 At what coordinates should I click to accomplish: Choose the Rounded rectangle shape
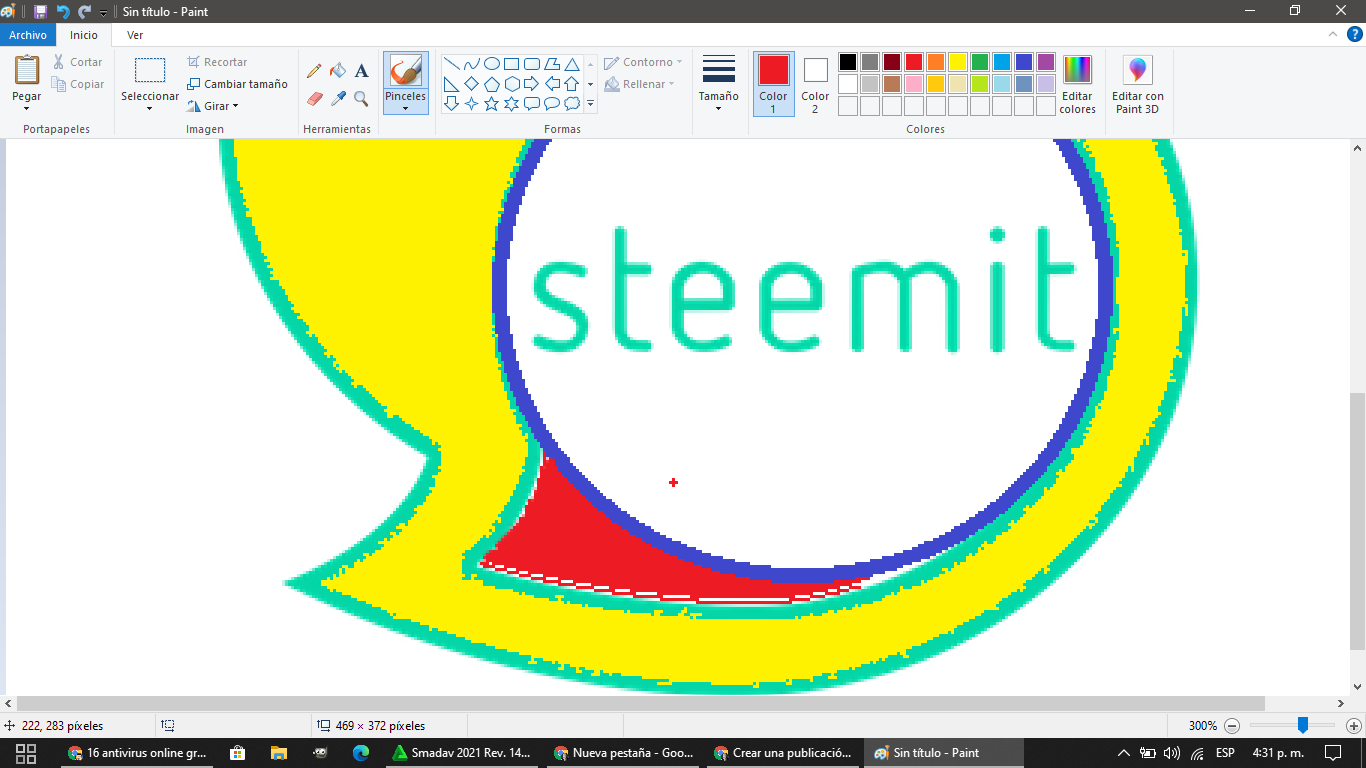pyautogui.click(x=532, y=64)
